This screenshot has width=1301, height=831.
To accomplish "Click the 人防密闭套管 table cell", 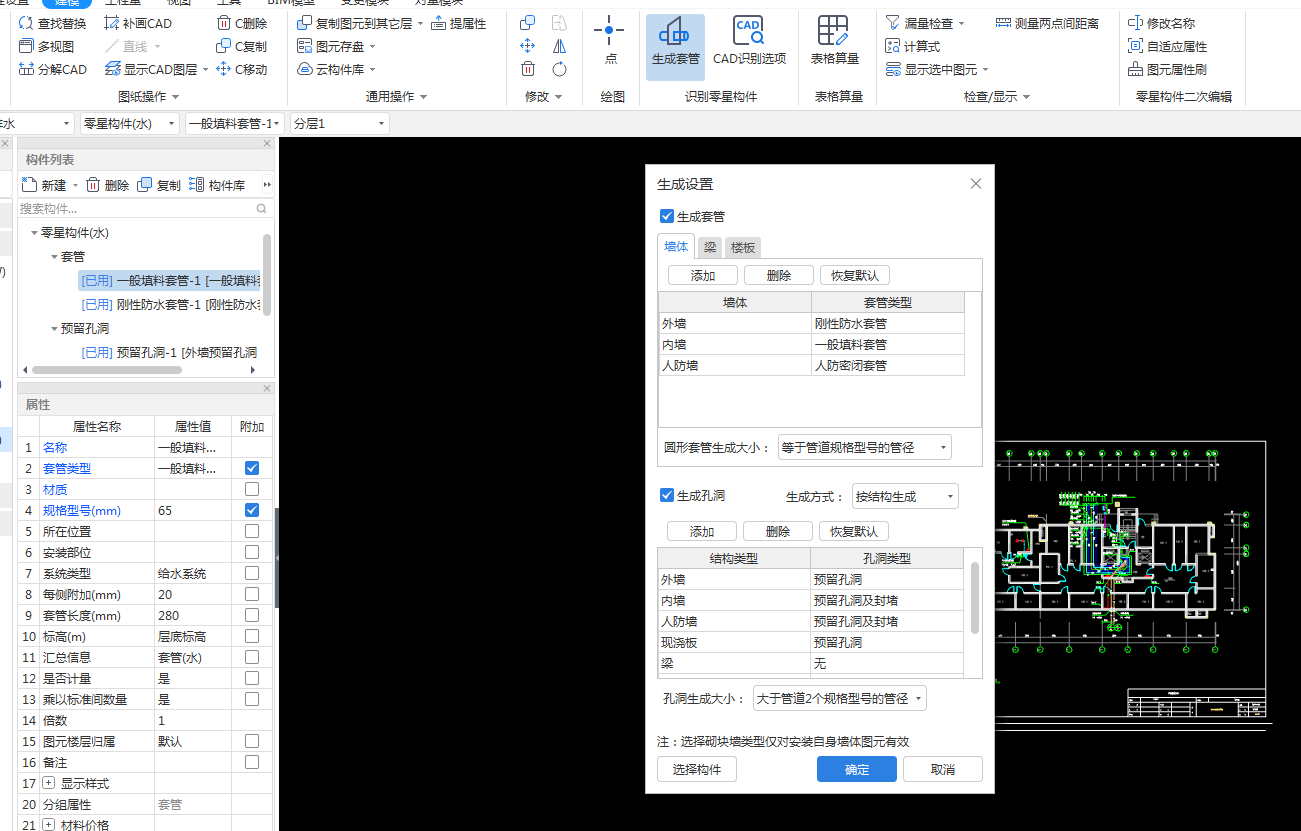I will [888, 366].
